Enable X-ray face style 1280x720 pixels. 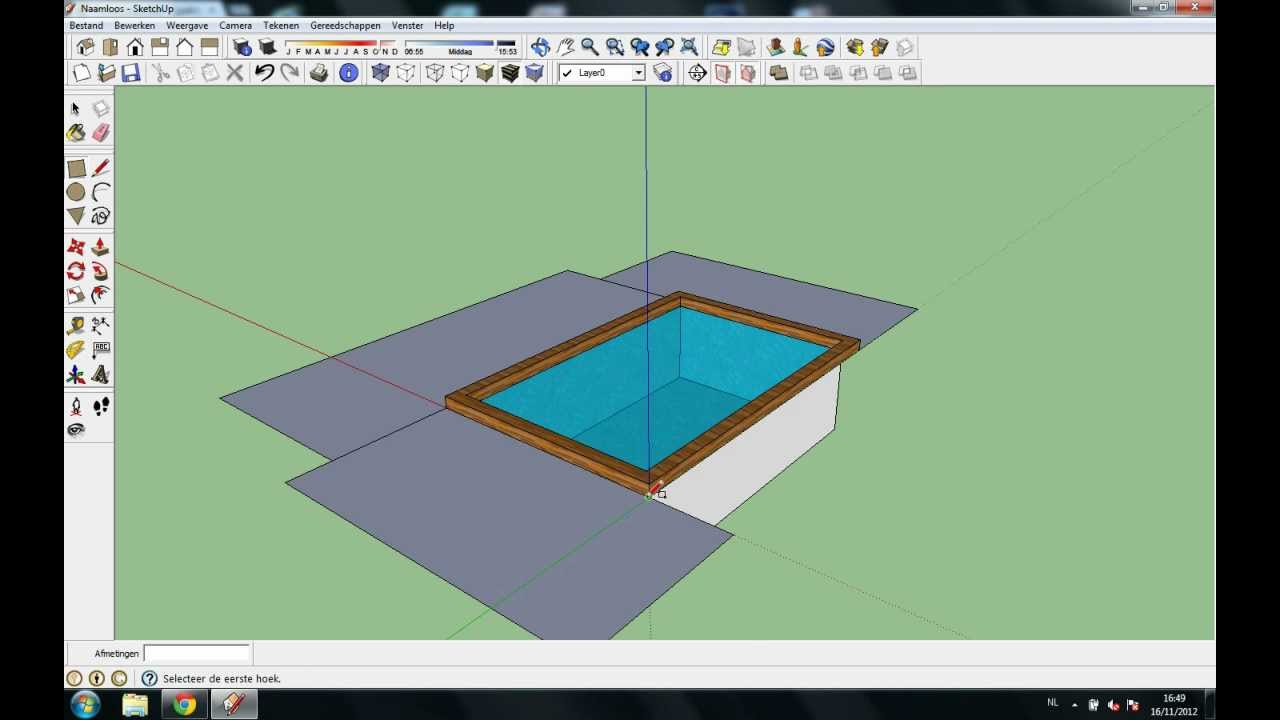tap(380, 72)
